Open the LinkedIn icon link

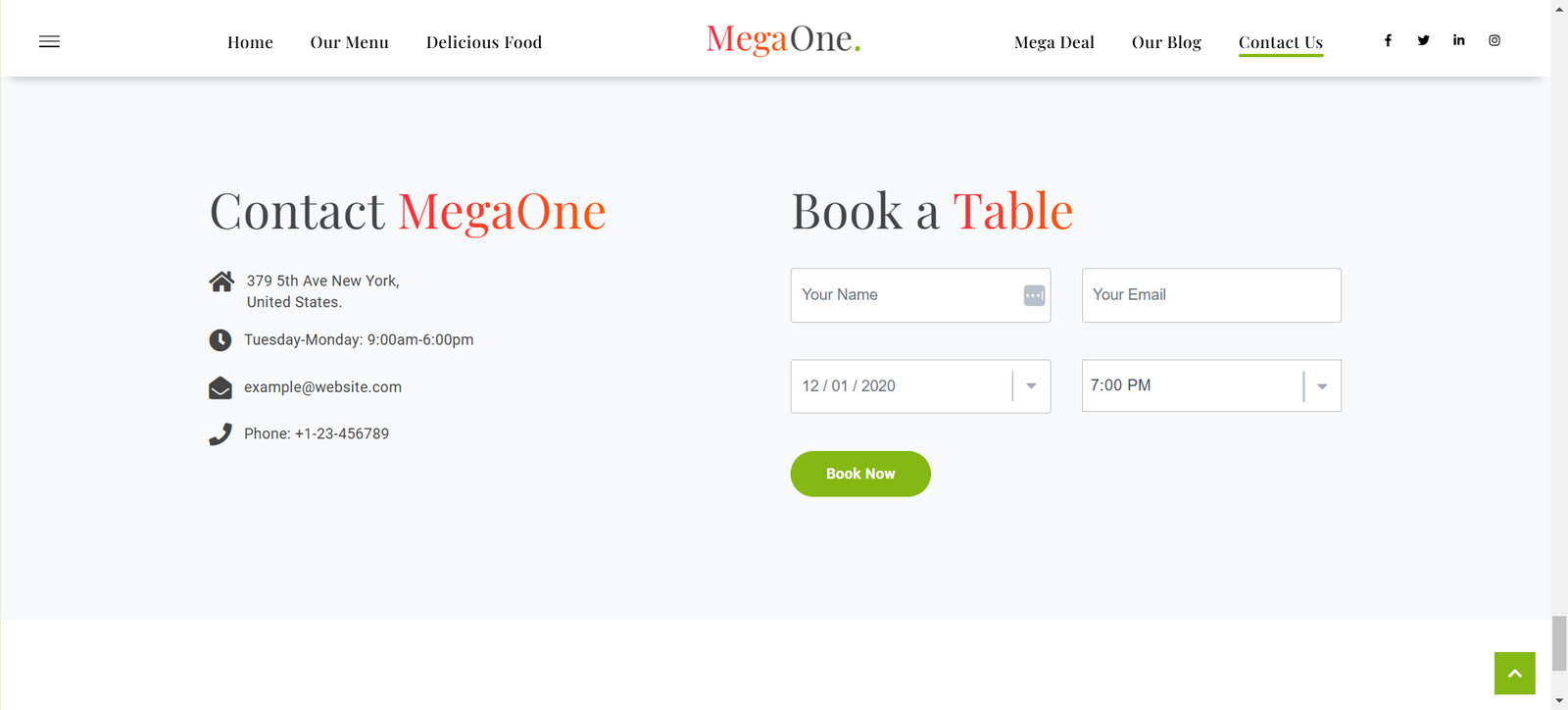pos(1458,40)
